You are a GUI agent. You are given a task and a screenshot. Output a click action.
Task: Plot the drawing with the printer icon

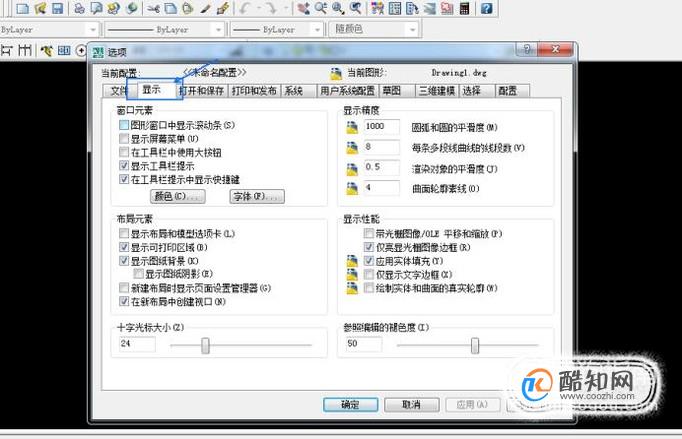(79, 8)
